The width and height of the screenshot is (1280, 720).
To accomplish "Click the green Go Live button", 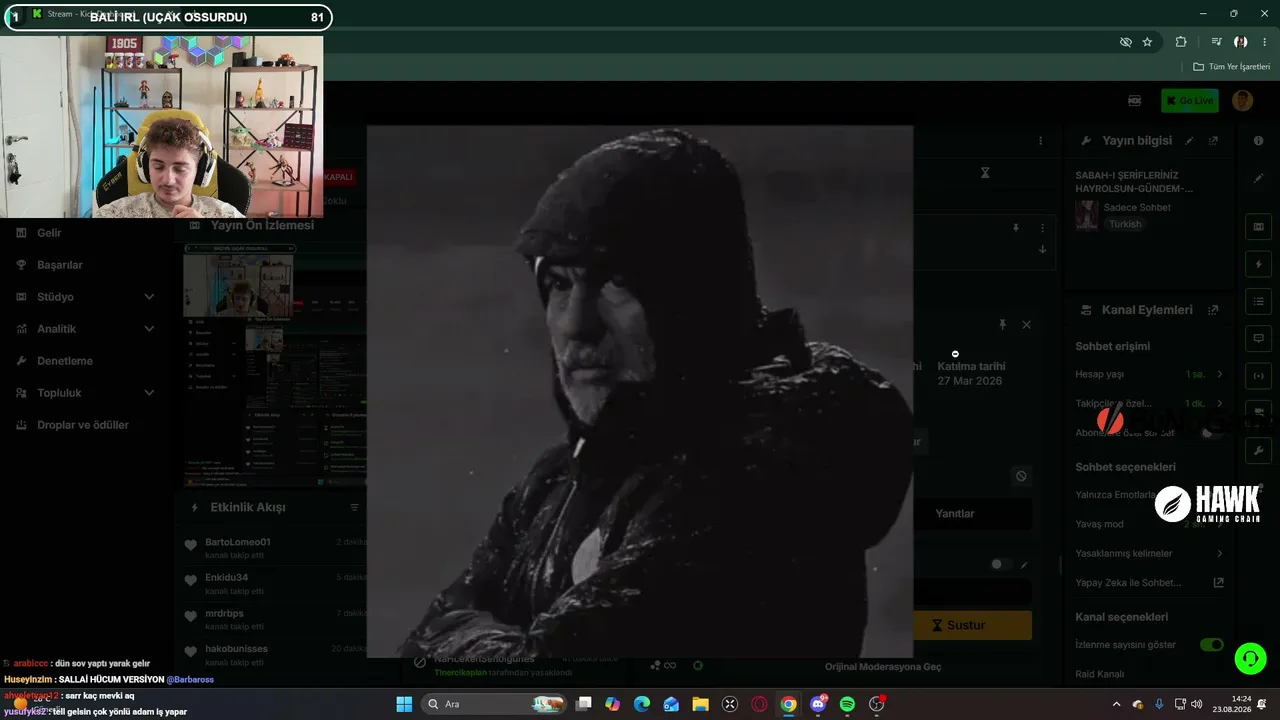I will click(x=1189, y=100).
